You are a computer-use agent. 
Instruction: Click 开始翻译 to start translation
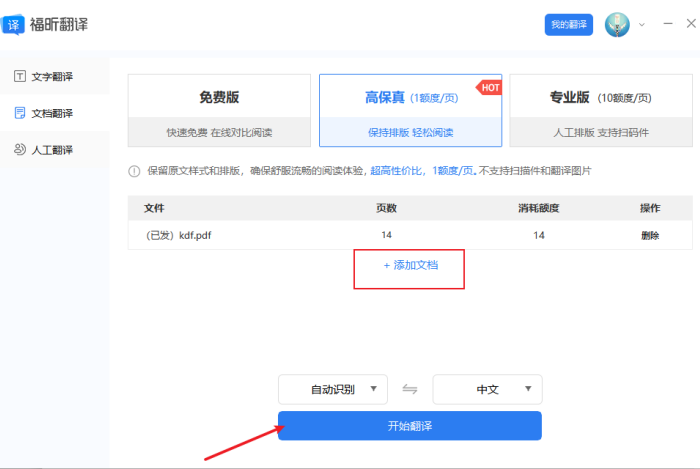[410, 426]
